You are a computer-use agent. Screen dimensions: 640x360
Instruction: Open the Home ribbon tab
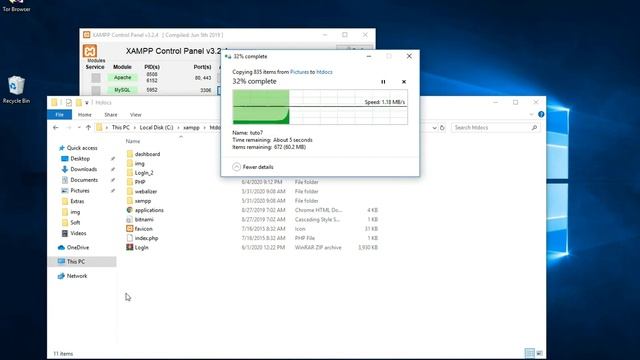tap(84, 115)
